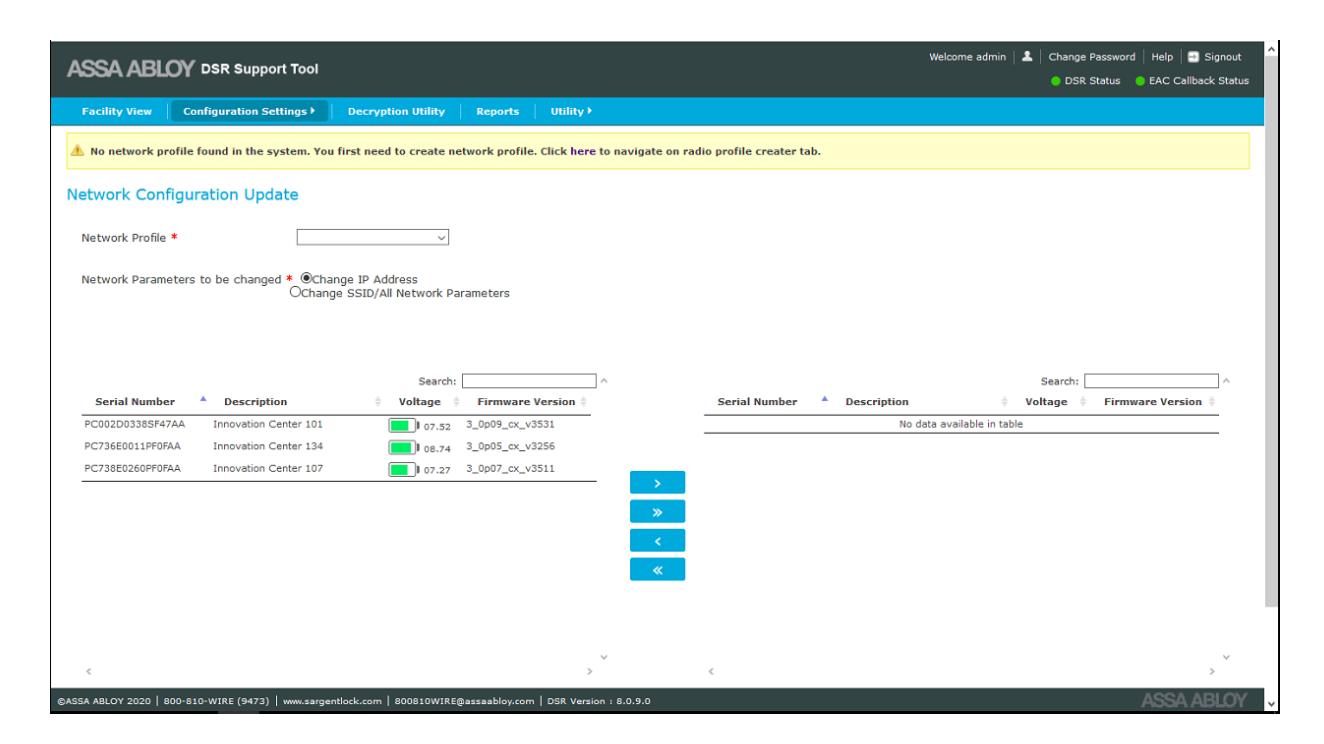Click right table's horizontal scroll-right arrow
The image size is (1324, 744).
[1213, 670]
